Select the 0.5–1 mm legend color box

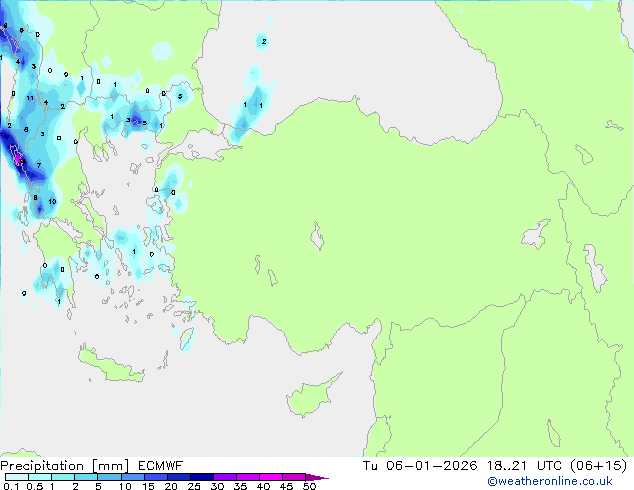coord(40,477)
